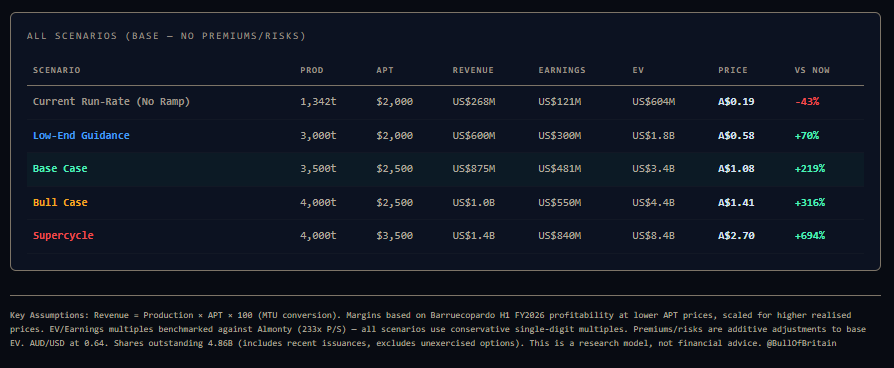Select the Current Run-Rate (No Ramp) row label

[x=111, y=102]
